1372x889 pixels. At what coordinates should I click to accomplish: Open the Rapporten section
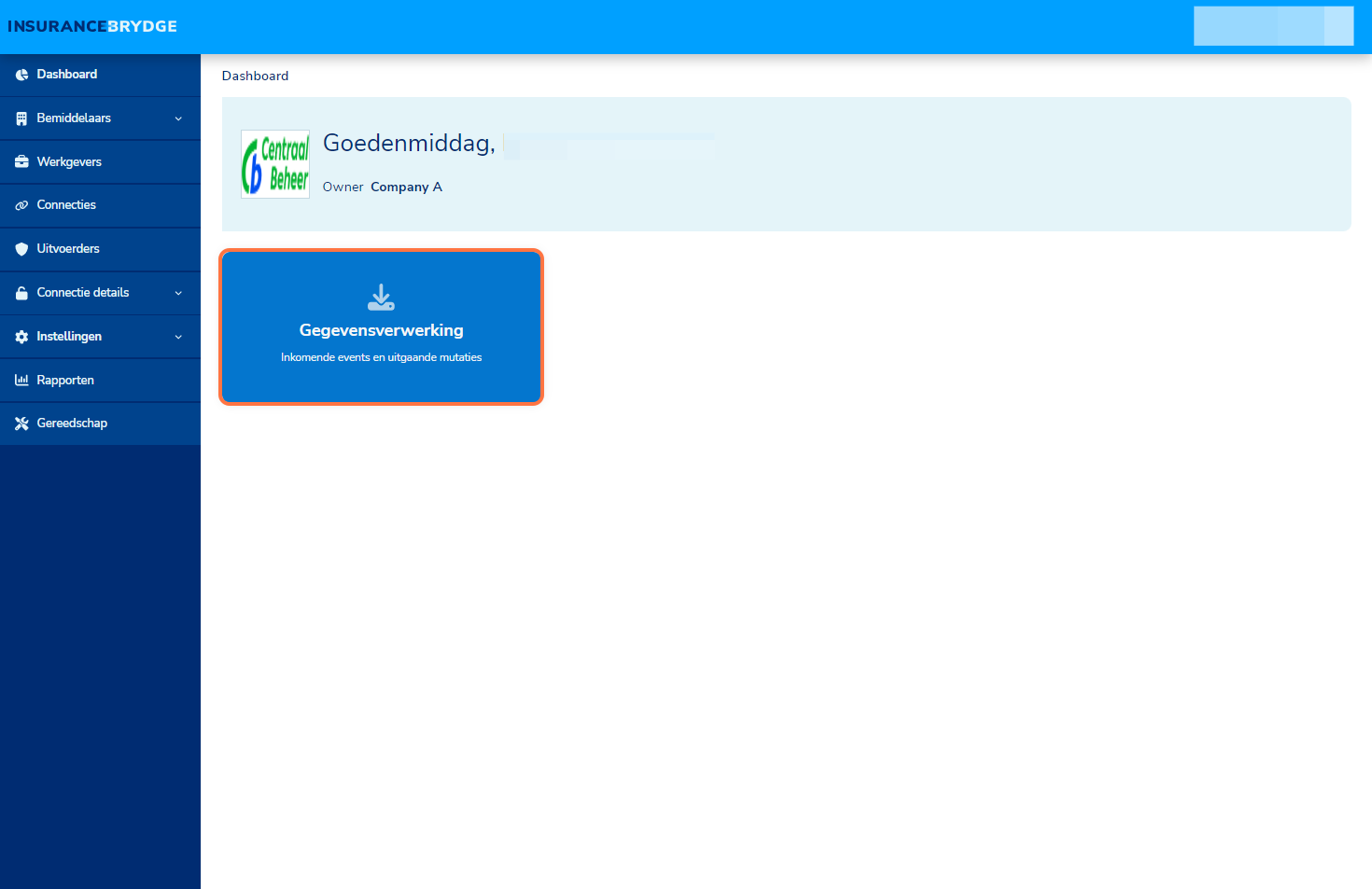tap(100, 380)
